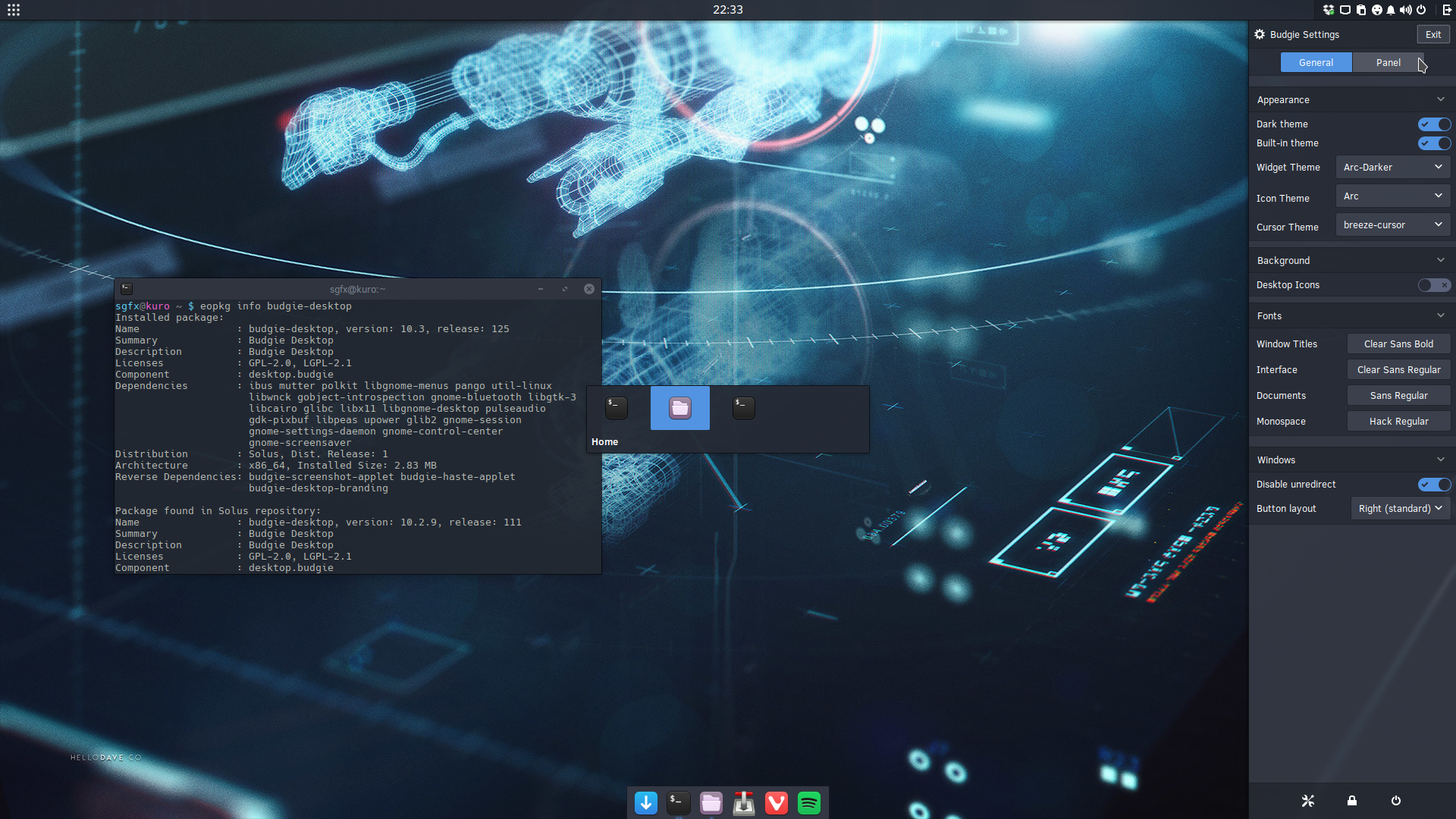This screenshot has height=819, width=1456.
Task: Click the power icon in top panel
Action: click(1421, 10)
